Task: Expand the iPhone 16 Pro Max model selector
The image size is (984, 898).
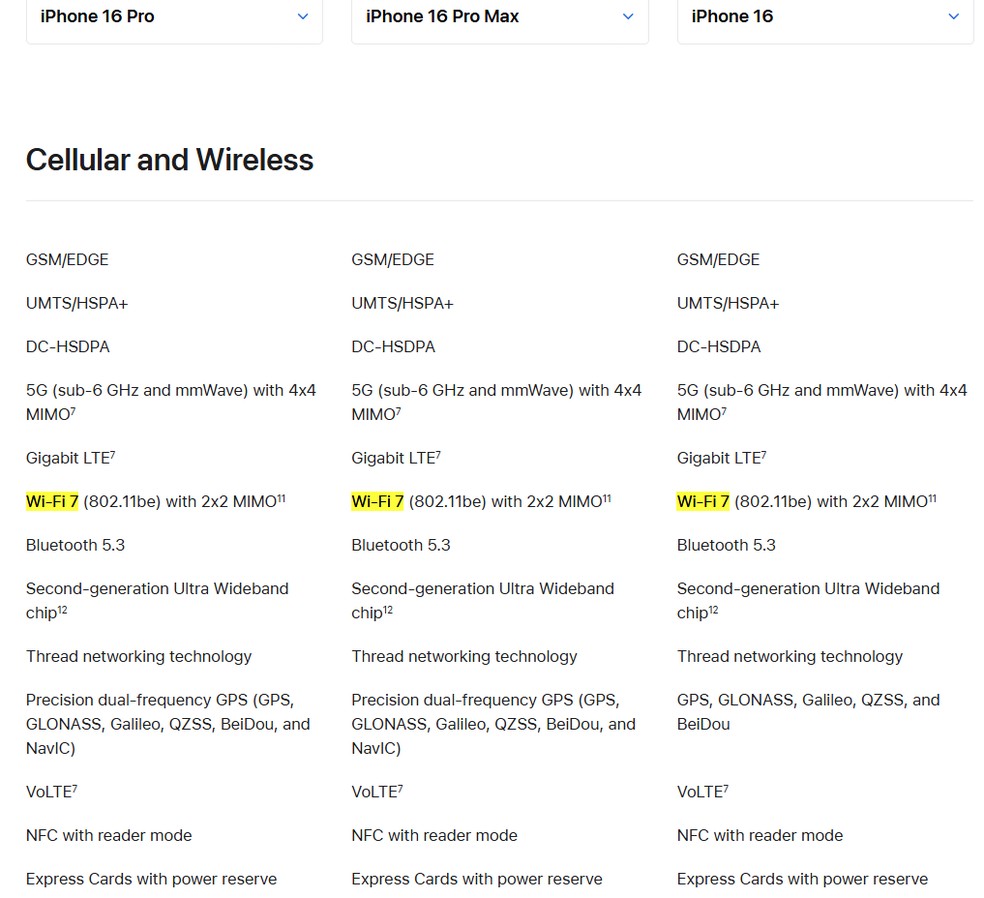Action: pos(499,17)
